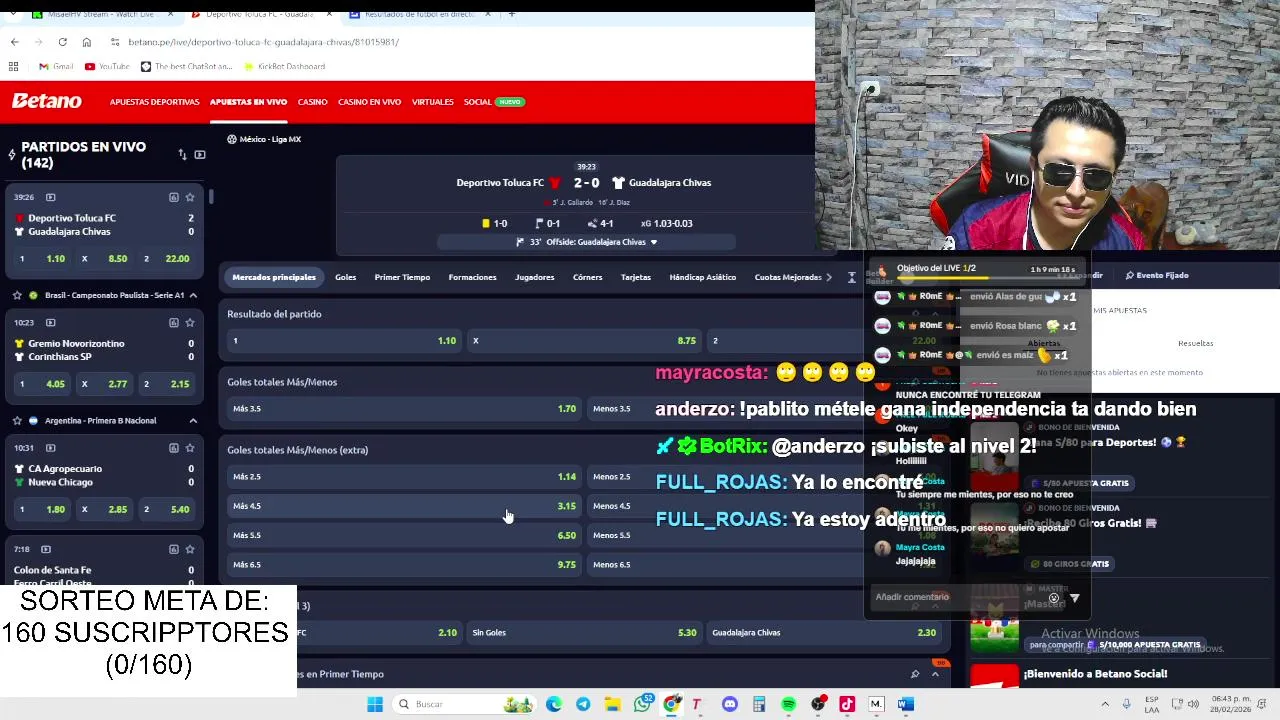The width and height of the screenshot is (1280, 720).
Task: Open the browser home page
Action: (x=87, y=42)
